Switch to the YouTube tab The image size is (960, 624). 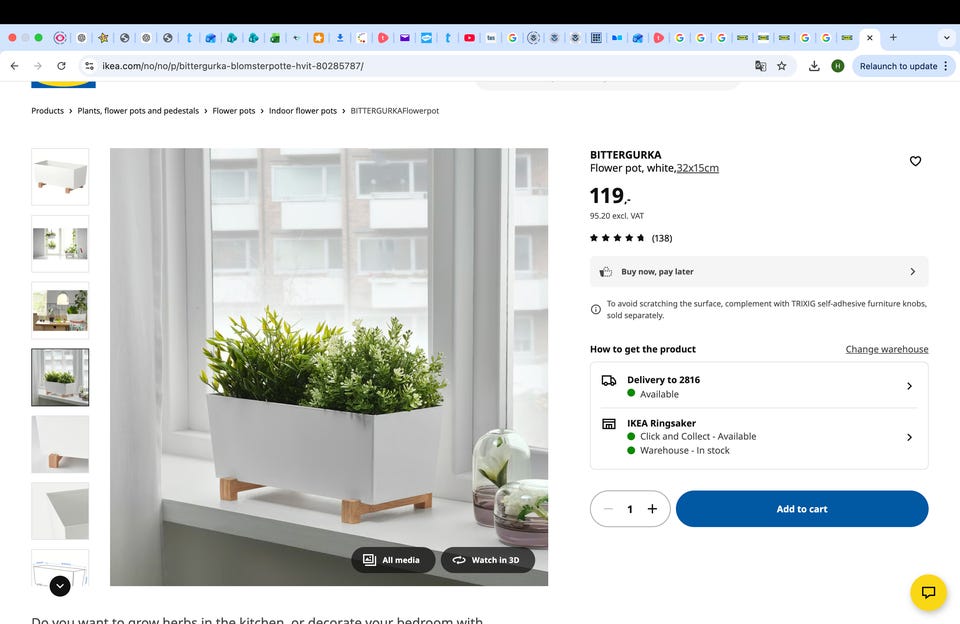469,37
